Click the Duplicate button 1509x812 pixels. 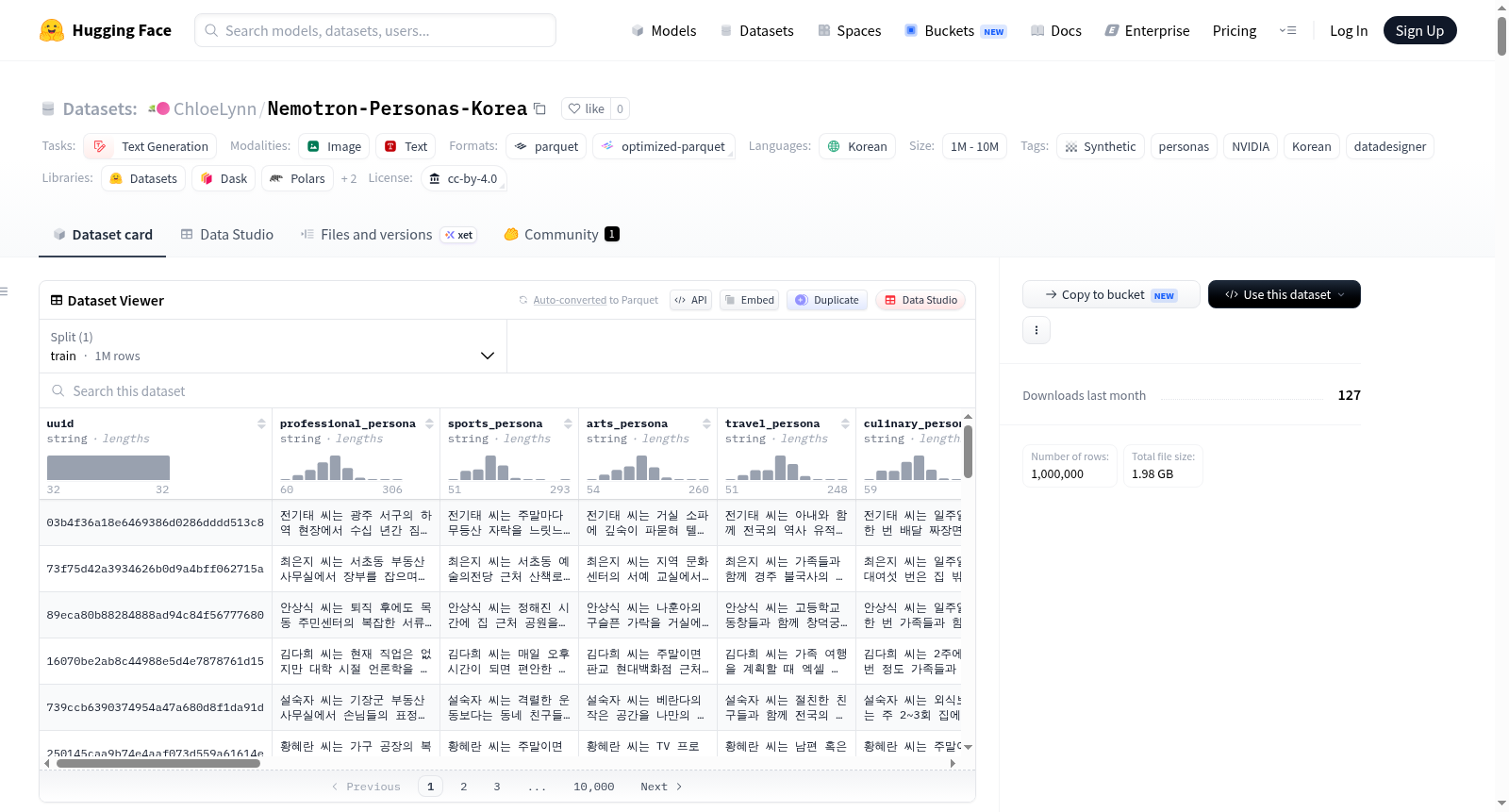pyautogui.click(x=827, y=300)
